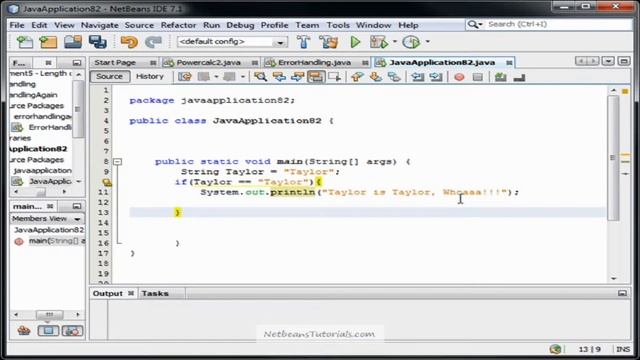
Task: Open the Source menu
Action: pyautogui.click(x=139, y=25)
